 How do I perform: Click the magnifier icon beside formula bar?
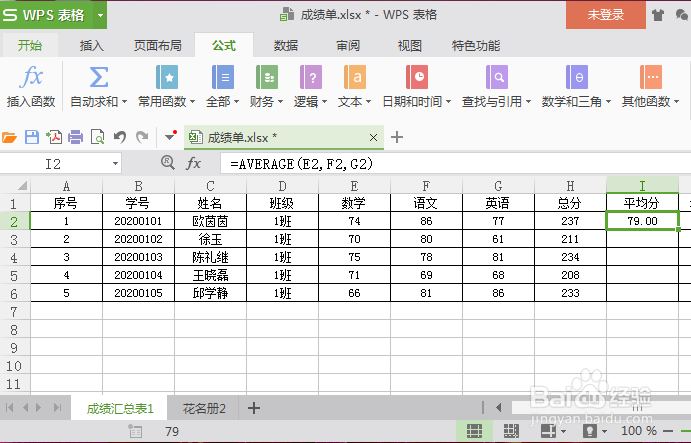(x=167, y=163)
